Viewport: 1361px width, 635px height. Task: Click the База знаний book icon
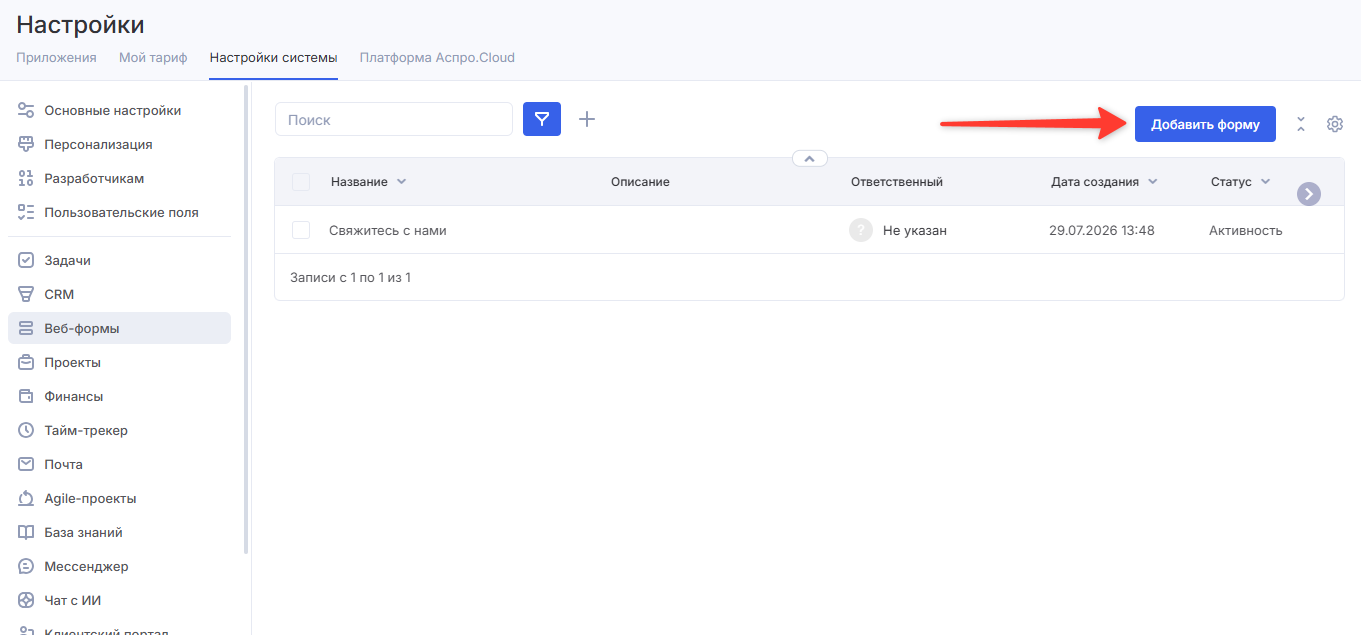[x=26, y=532]
